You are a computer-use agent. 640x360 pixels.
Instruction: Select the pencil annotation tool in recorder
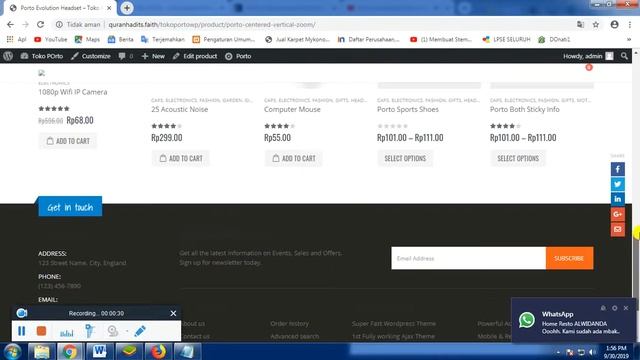(140, 331)
